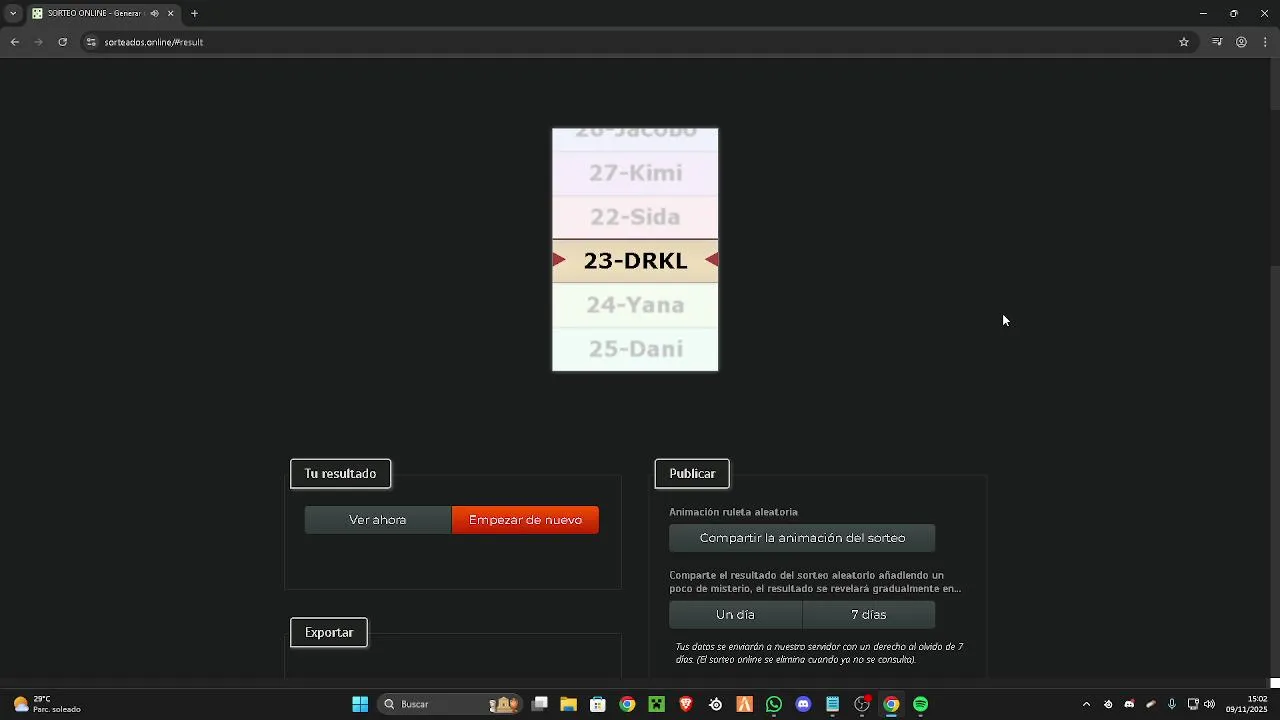1280x720 pixels.
Task: Click the address bar URL
Action: pyautogui.click(x=154, y=42)
